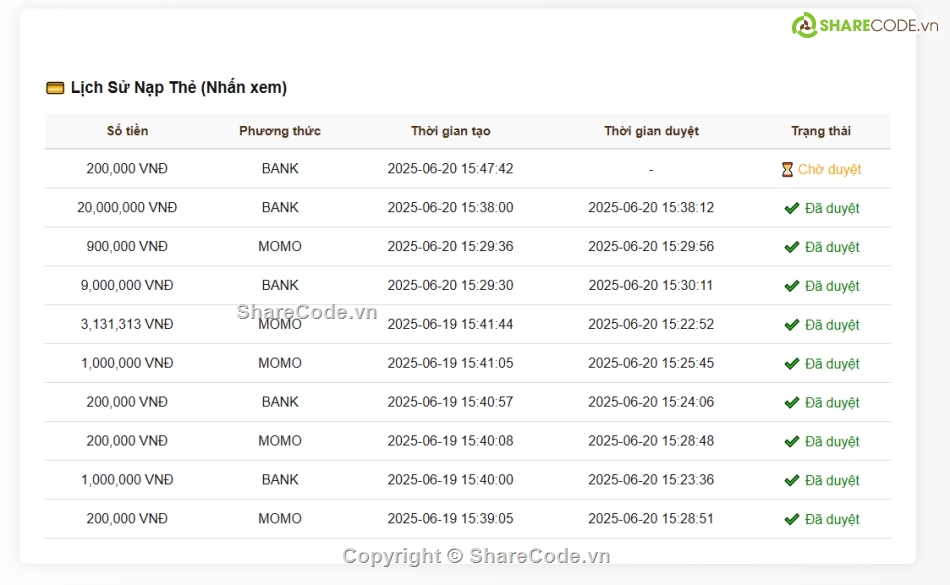The width and height of the screenshot is (950, 585).
Task: Click the 'Phương thức' column header
Action: 280,131
